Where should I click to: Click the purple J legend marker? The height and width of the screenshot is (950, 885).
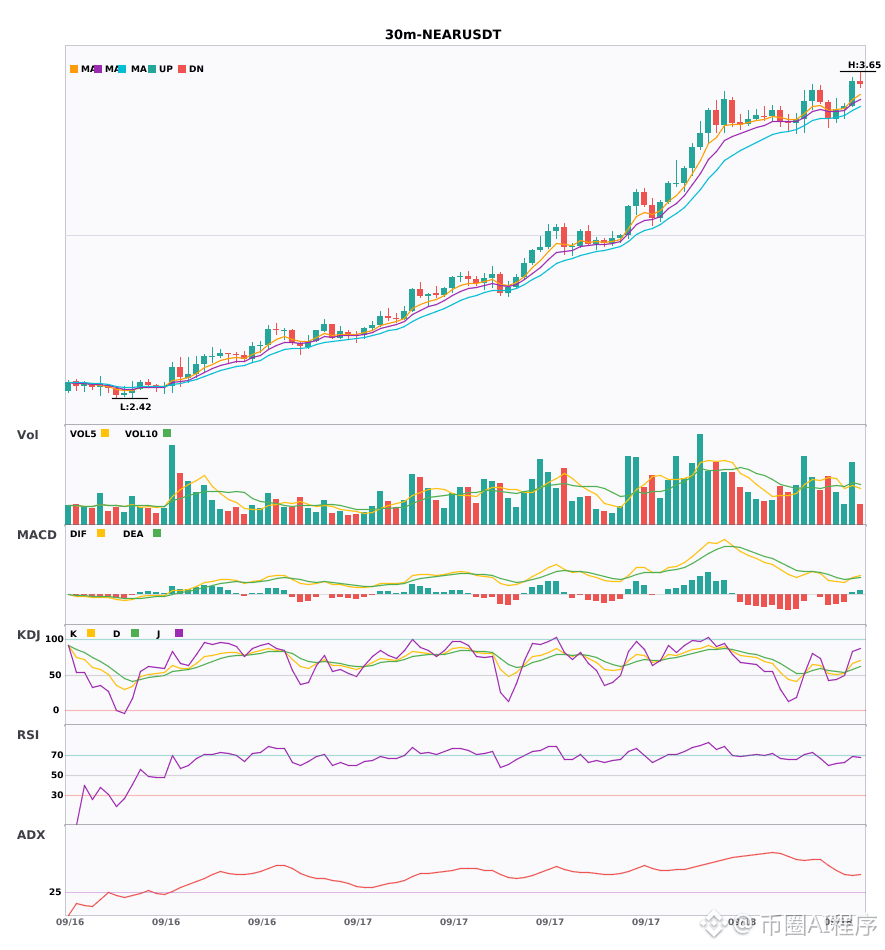pyautogui.click(x=179, y=633)
